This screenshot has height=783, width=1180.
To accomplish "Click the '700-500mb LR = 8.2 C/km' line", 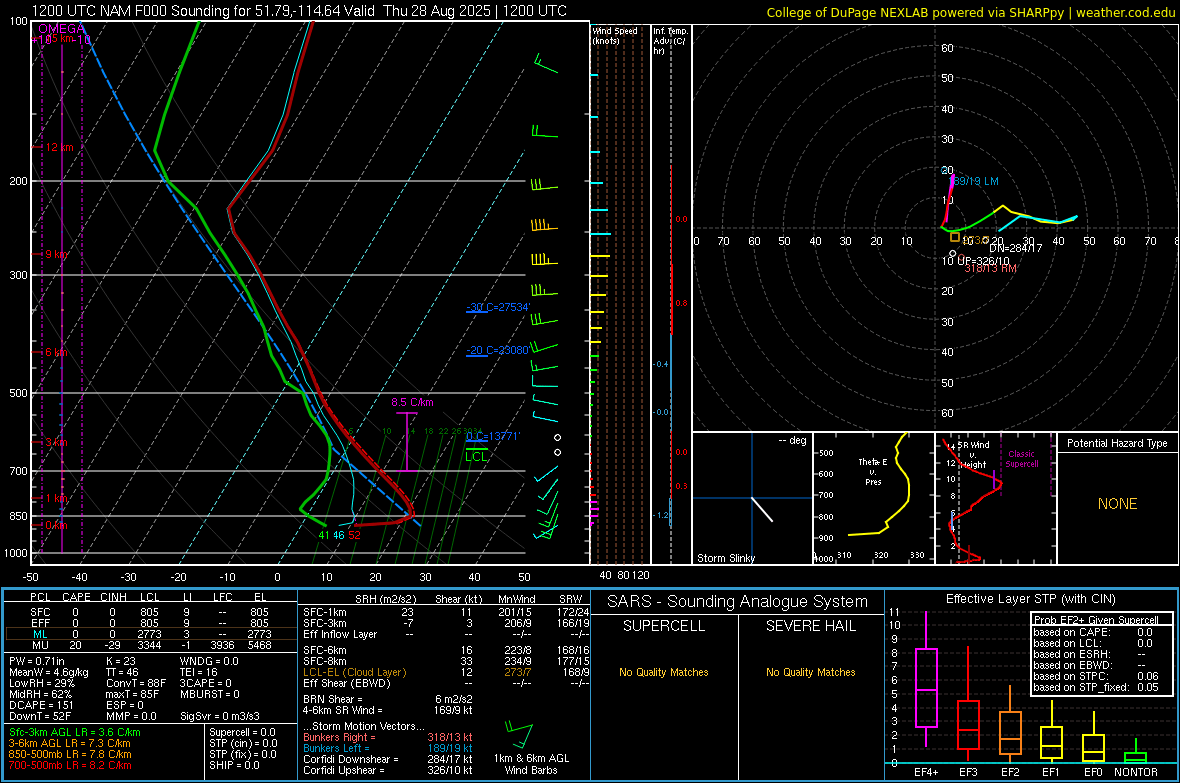I will click(x=70, y=765).
